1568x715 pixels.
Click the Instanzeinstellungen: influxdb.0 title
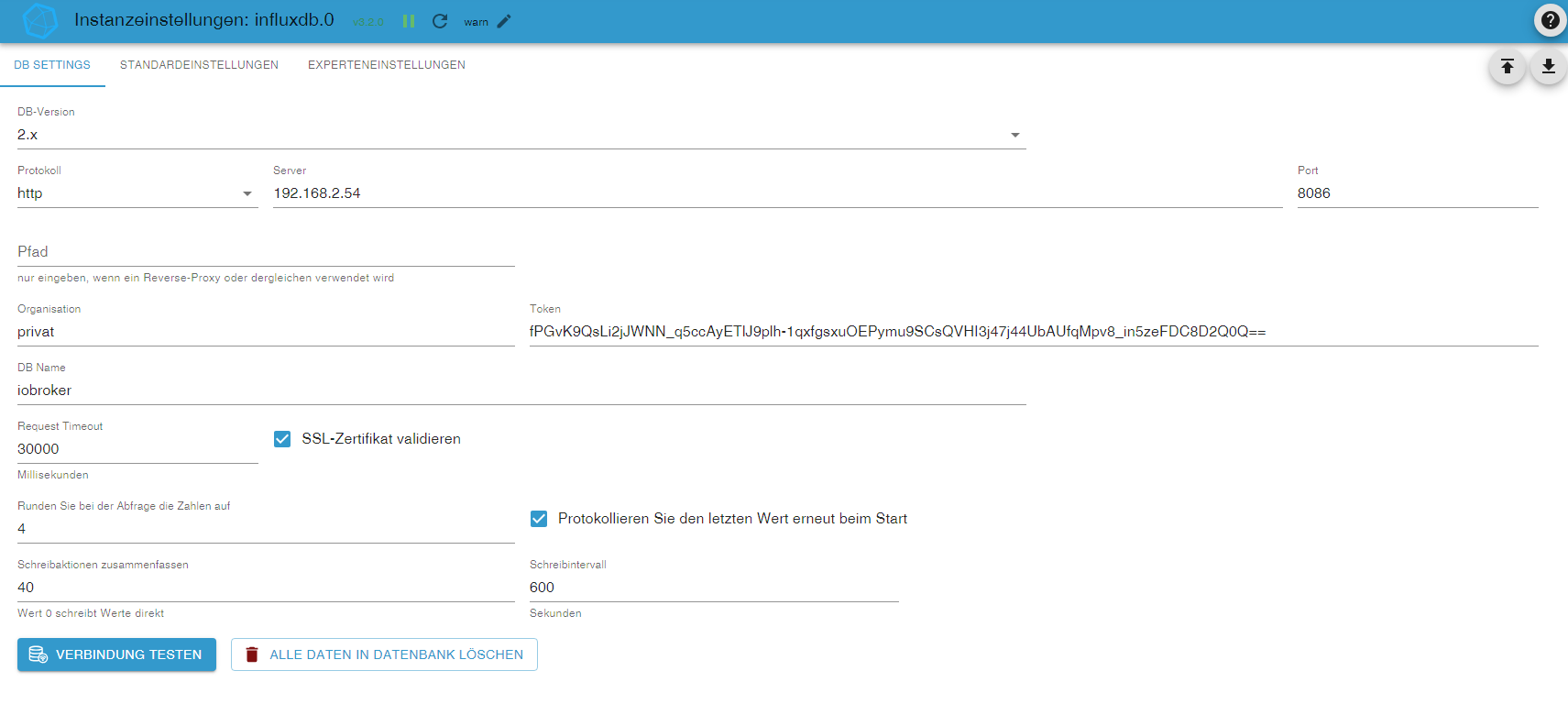pyautogui.click(x=204, y=20)
